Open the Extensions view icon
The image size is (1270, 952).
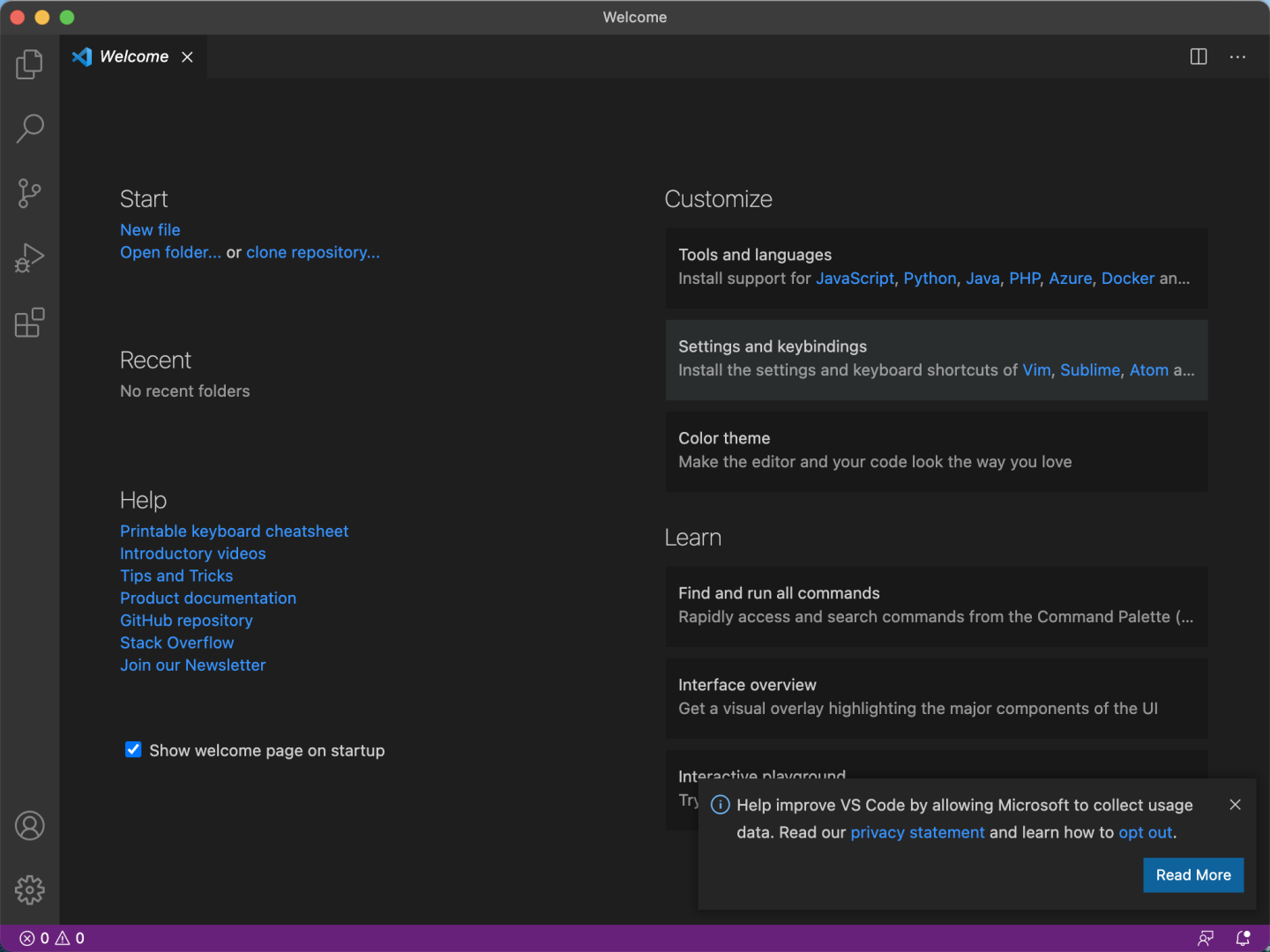coord(29,323)
